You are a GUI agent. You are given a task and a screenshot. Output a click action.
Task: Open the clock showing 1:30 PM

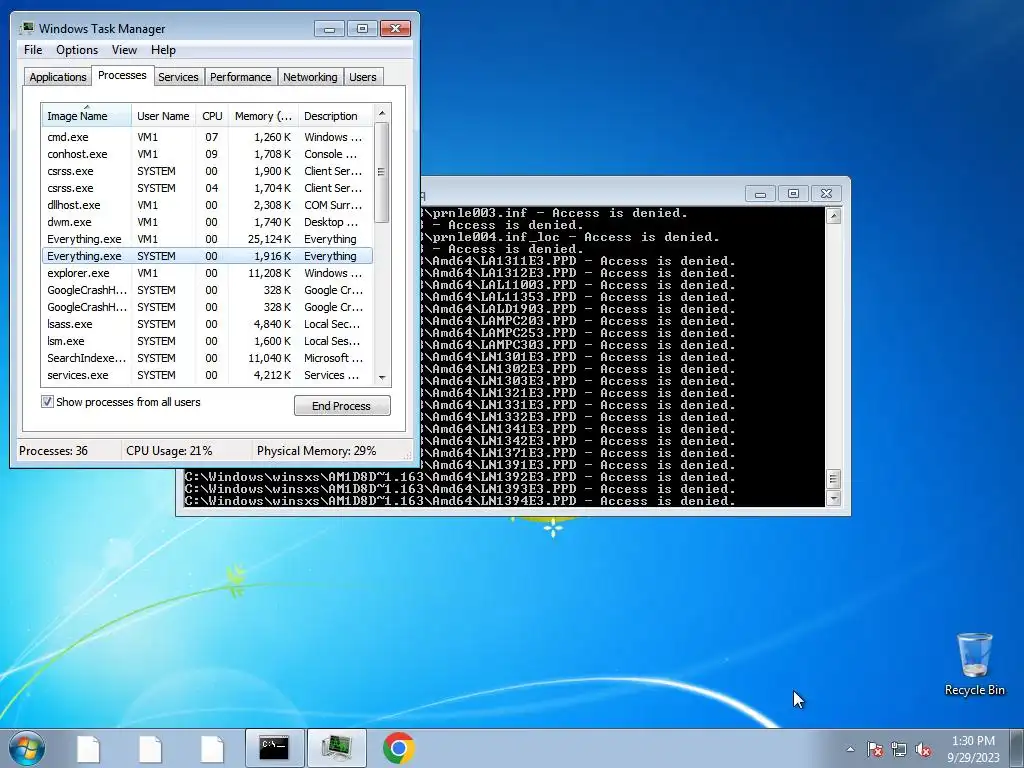tap(973, 748)
